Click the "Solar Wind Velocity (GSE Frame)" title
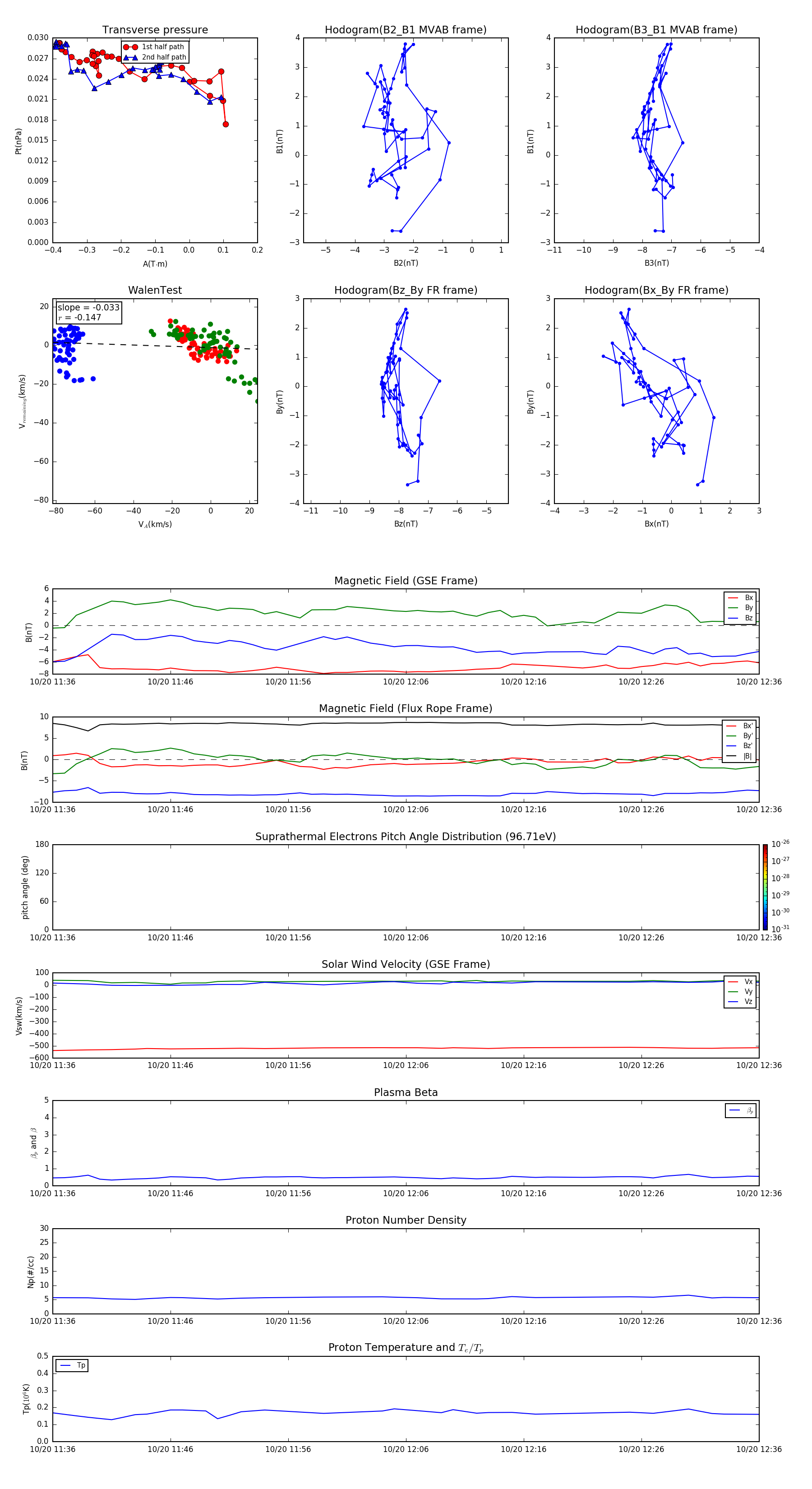The width and height of the screenshot is (812, 1489). pyautogui.click(x=406, y=965)
